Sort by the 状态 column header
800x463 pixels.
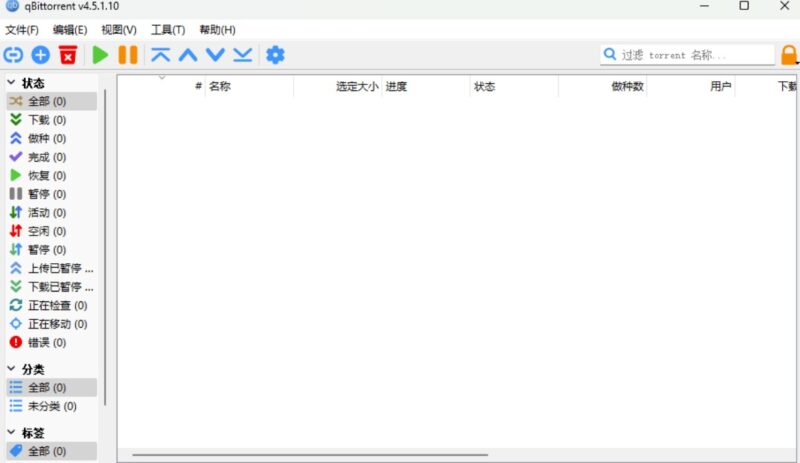pyautogui.click(x=514, y=86)
